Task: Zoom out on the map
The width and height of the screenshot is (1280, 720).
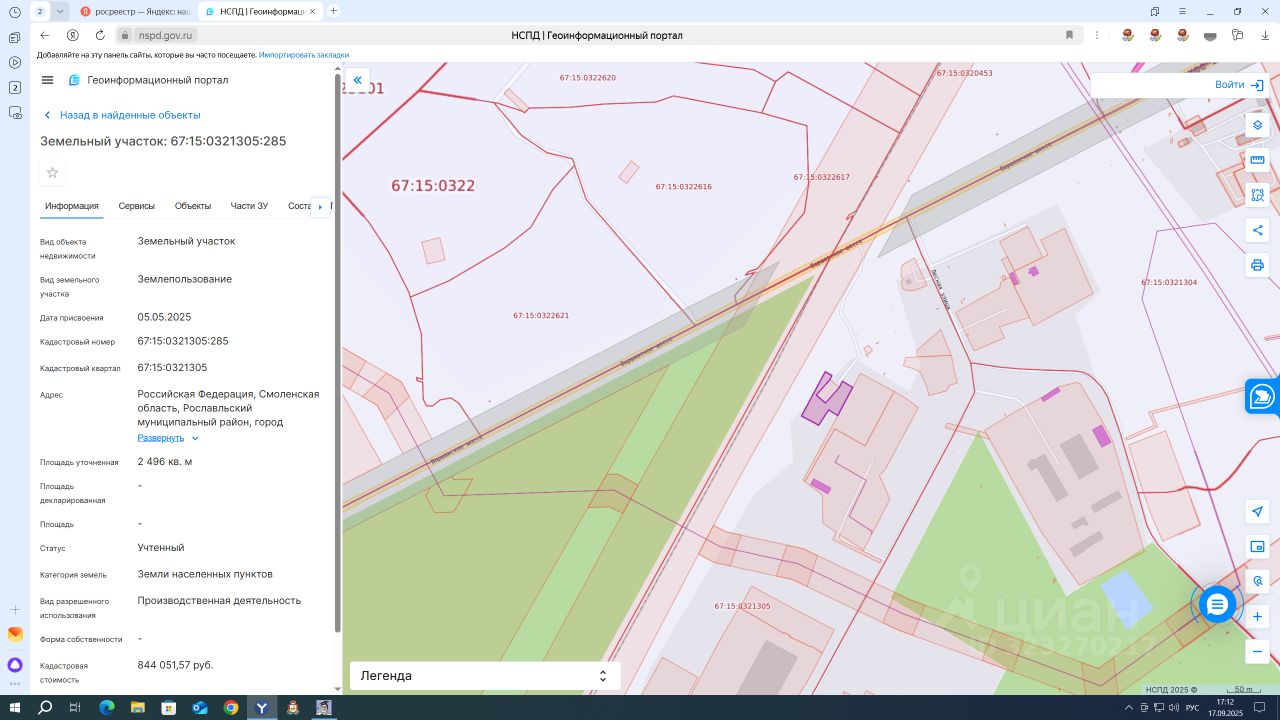Action: 1258,651
